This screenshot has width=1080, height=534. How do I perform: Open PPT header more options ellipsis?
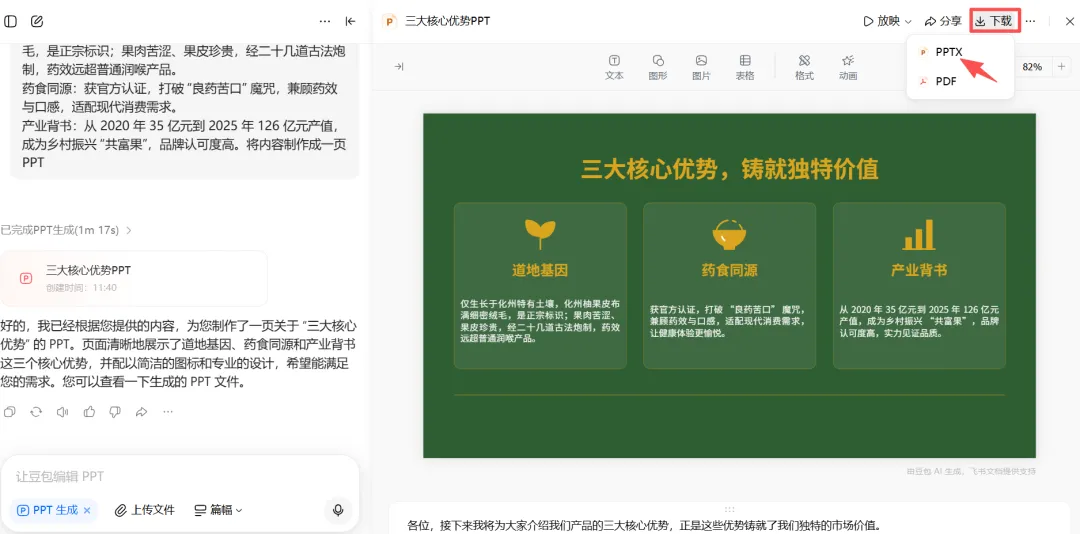tap(1030, 21)
